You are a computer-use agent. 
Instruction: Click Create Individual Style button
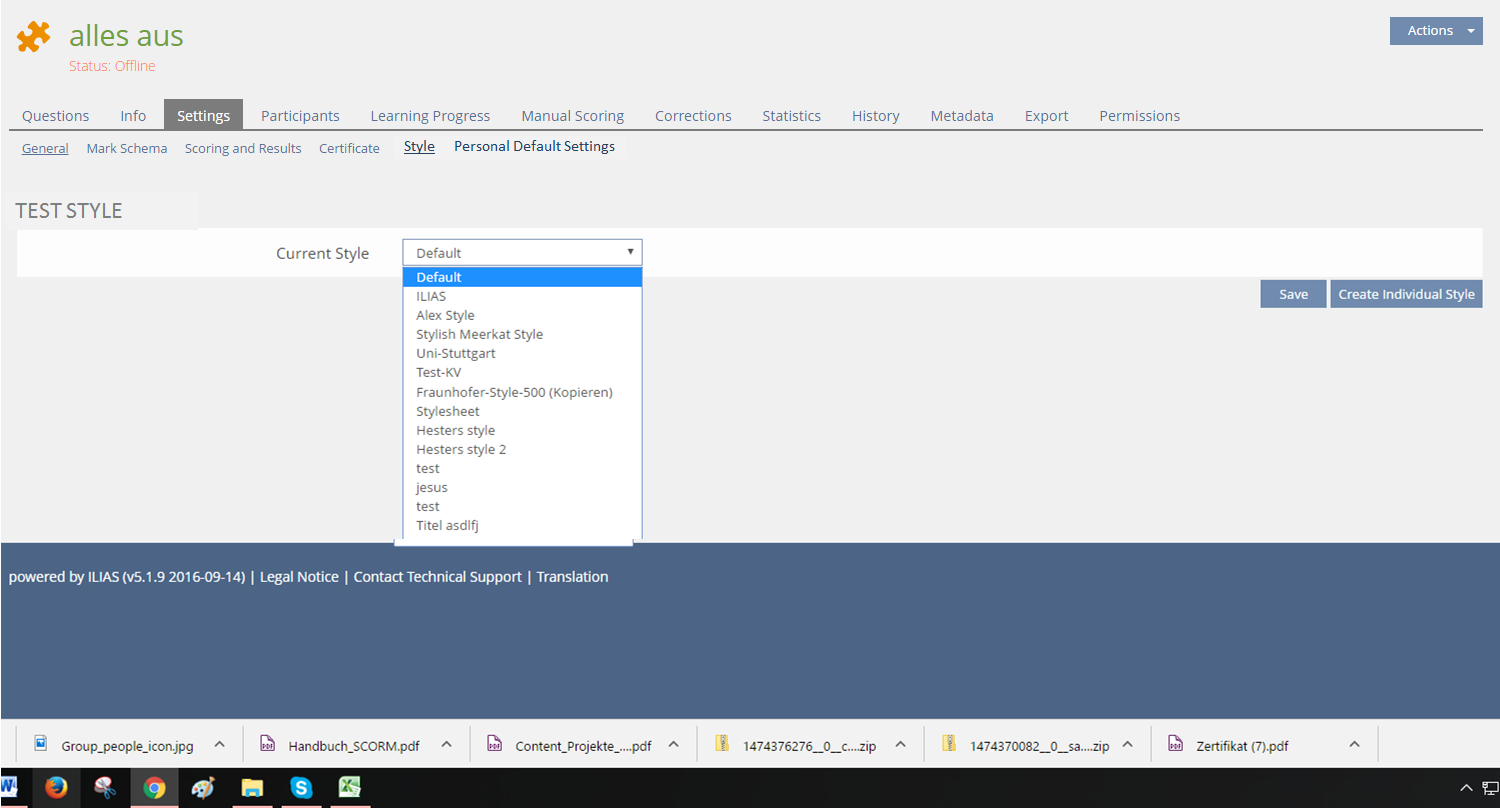[x=1406, y=294]
